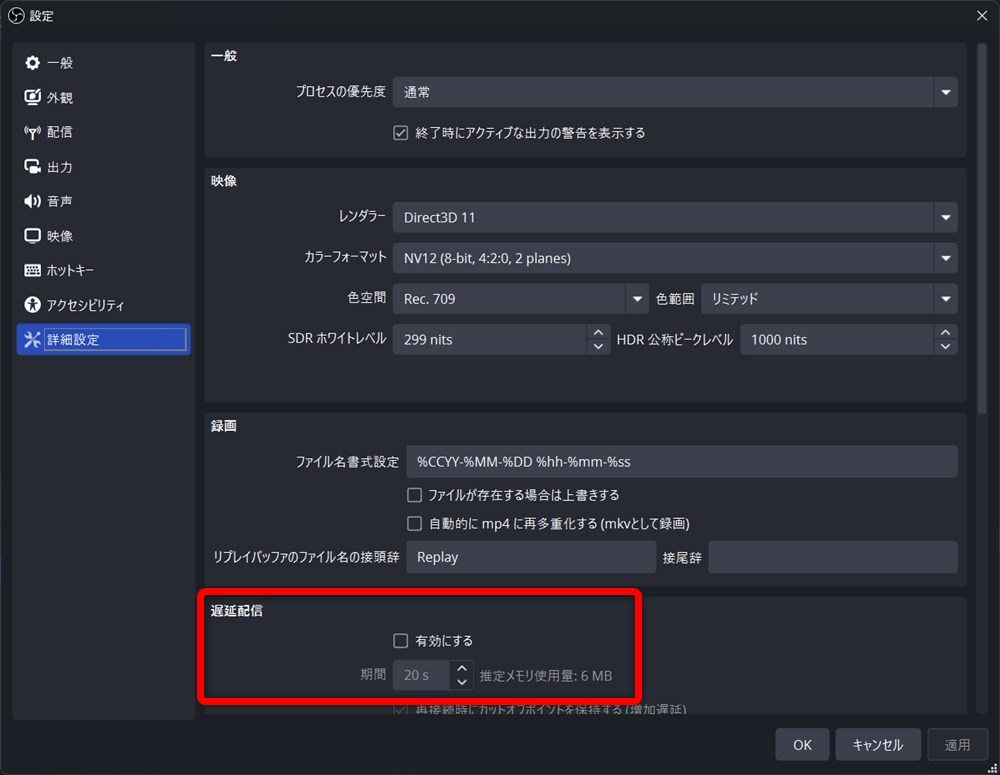Click the 推定メモリ使用量: 6 MB text
Viewport: 1000px width, 775px height.
(x=546, y=675)
